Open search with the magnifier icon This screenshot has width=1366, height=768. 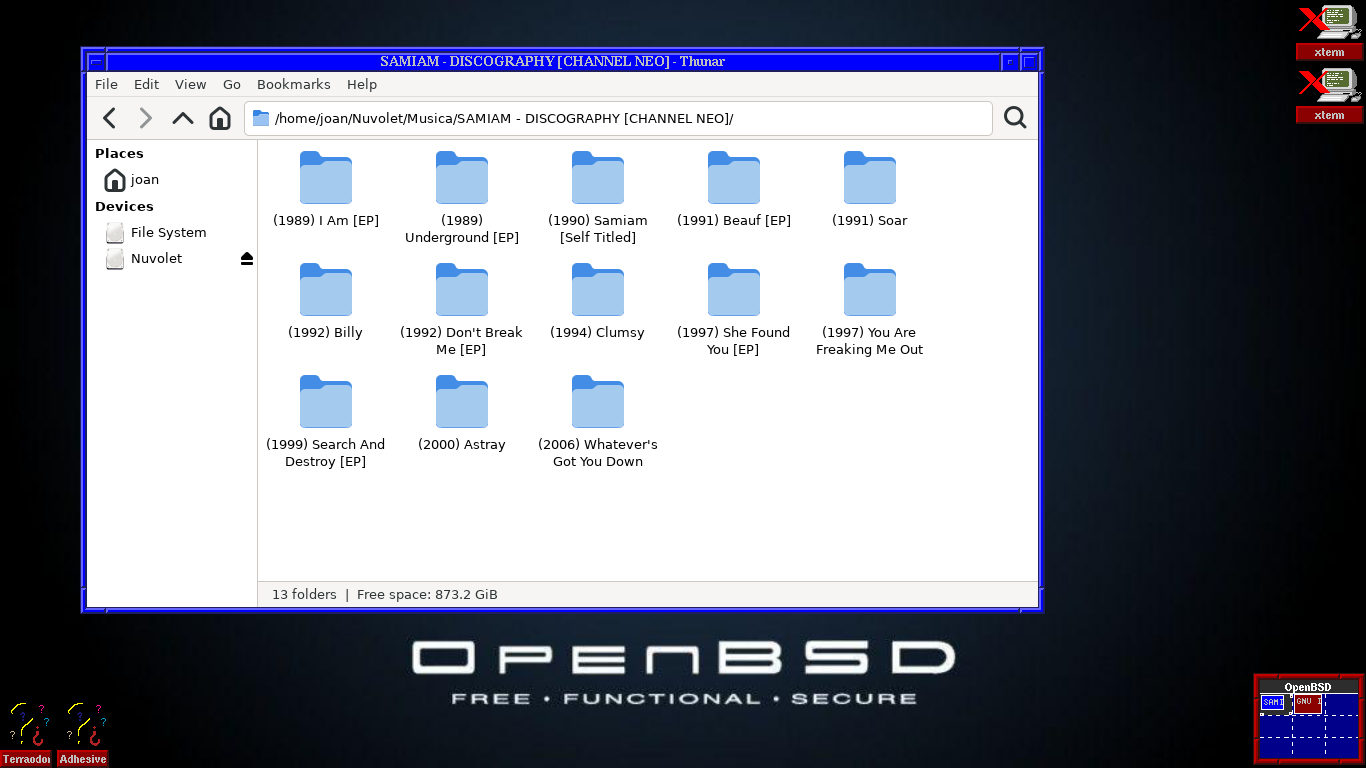(1015, 118)
